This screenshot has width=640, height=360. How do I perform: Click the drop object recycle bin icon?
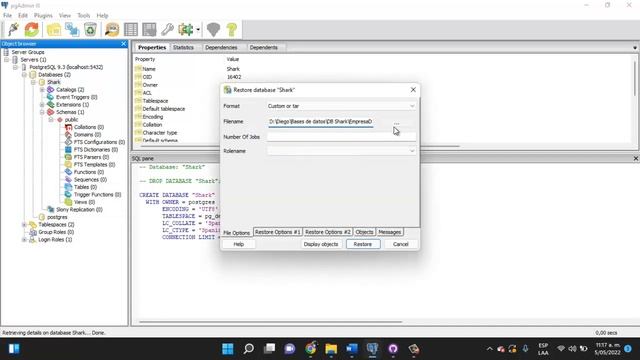pyautogui.click(x=90, y=29)
